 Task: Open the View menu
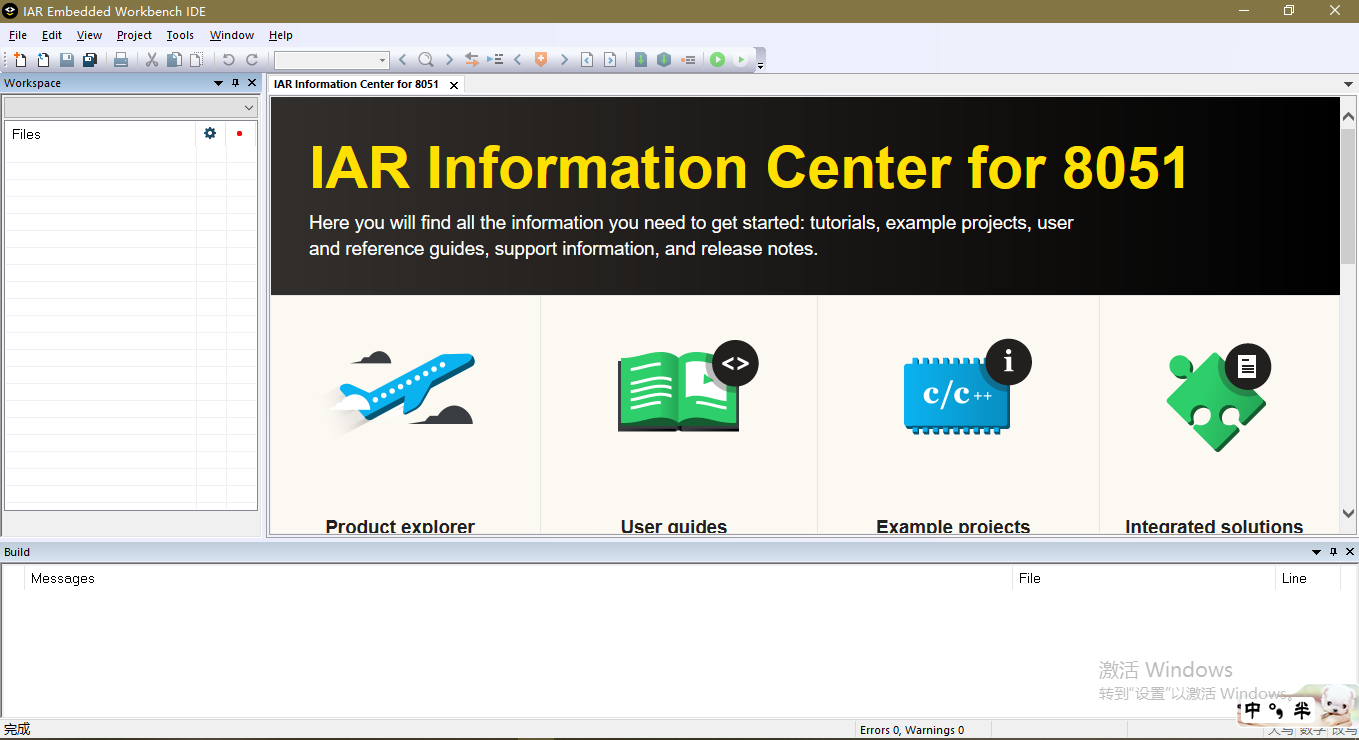(x=89, y=35)
